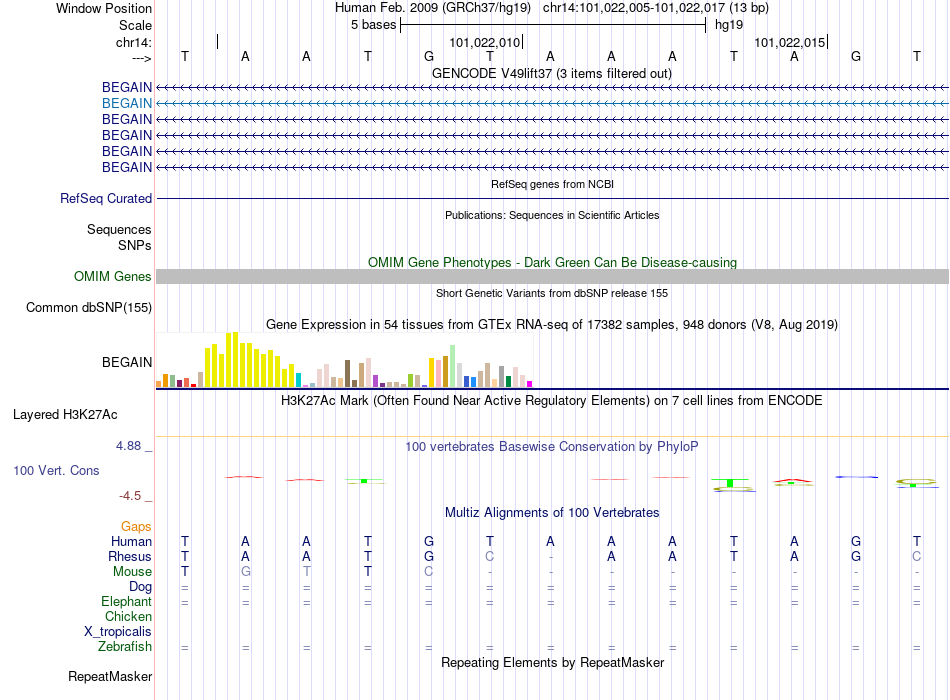Viewport: 950px width, 700px height.
Task: Click RefSeq genes from NCBI title
Action: point(553,184)
